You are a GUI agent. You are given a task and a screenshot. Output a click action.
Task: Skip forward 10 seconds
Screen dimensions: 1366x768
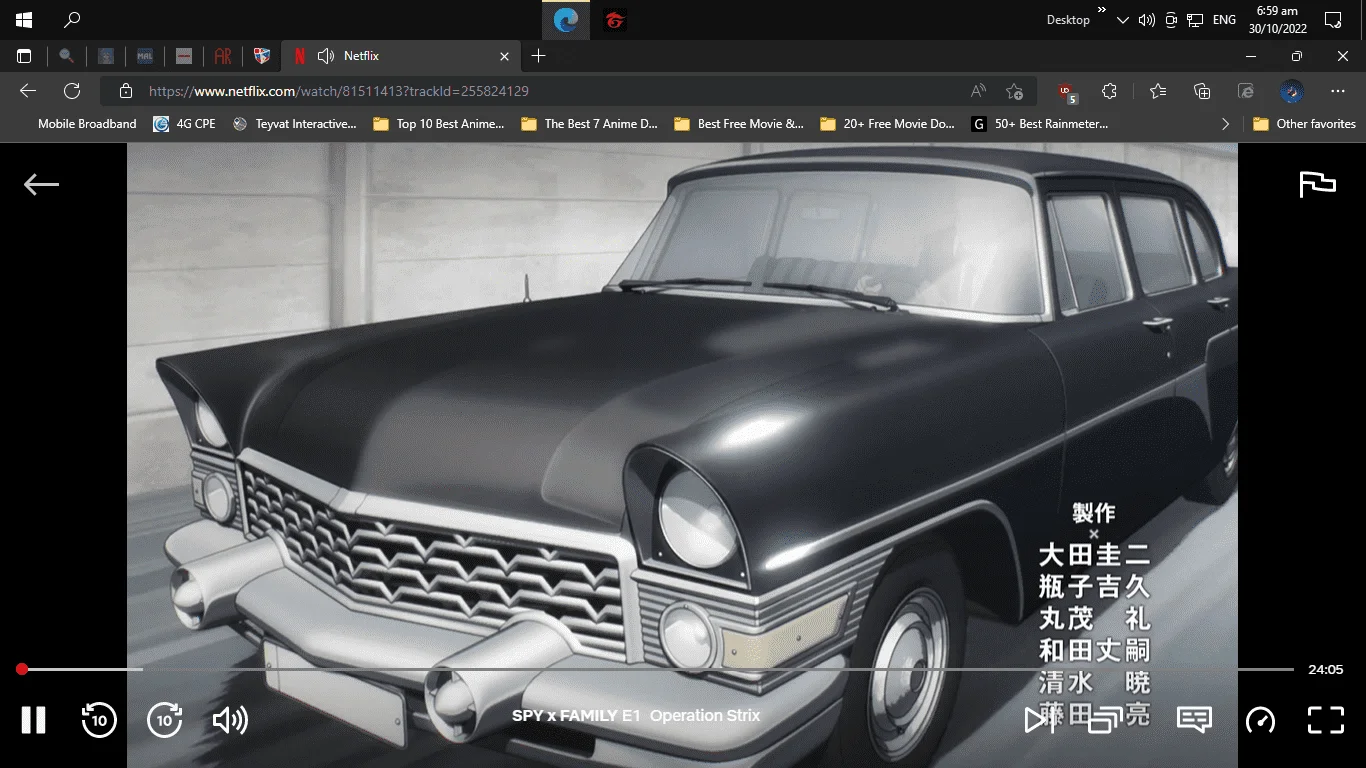(x=165, y=720)
